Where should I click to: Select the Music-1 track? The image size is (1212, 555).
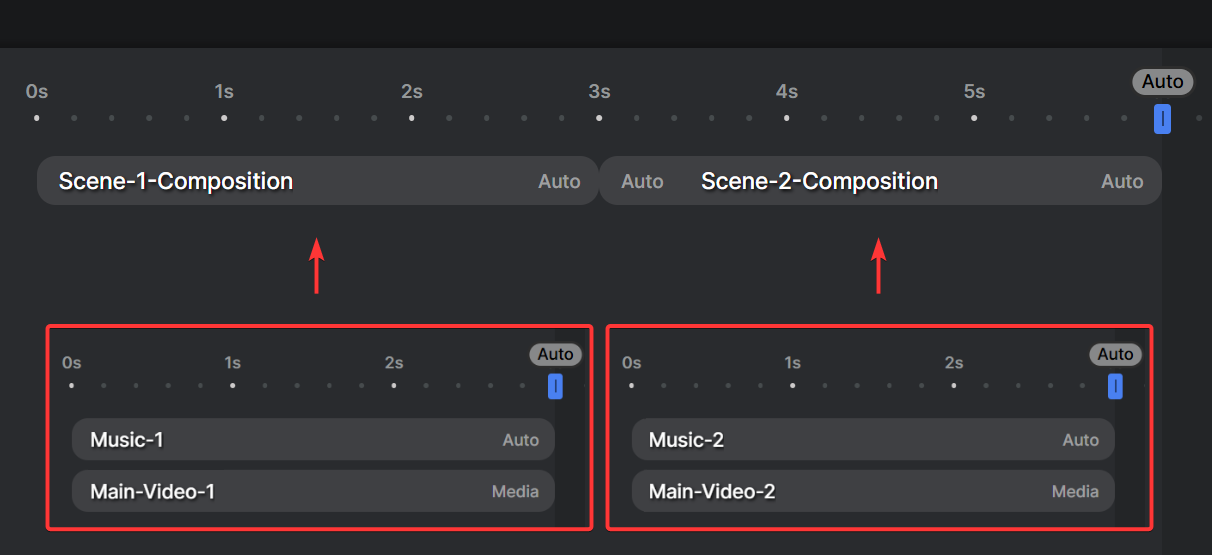313,440
